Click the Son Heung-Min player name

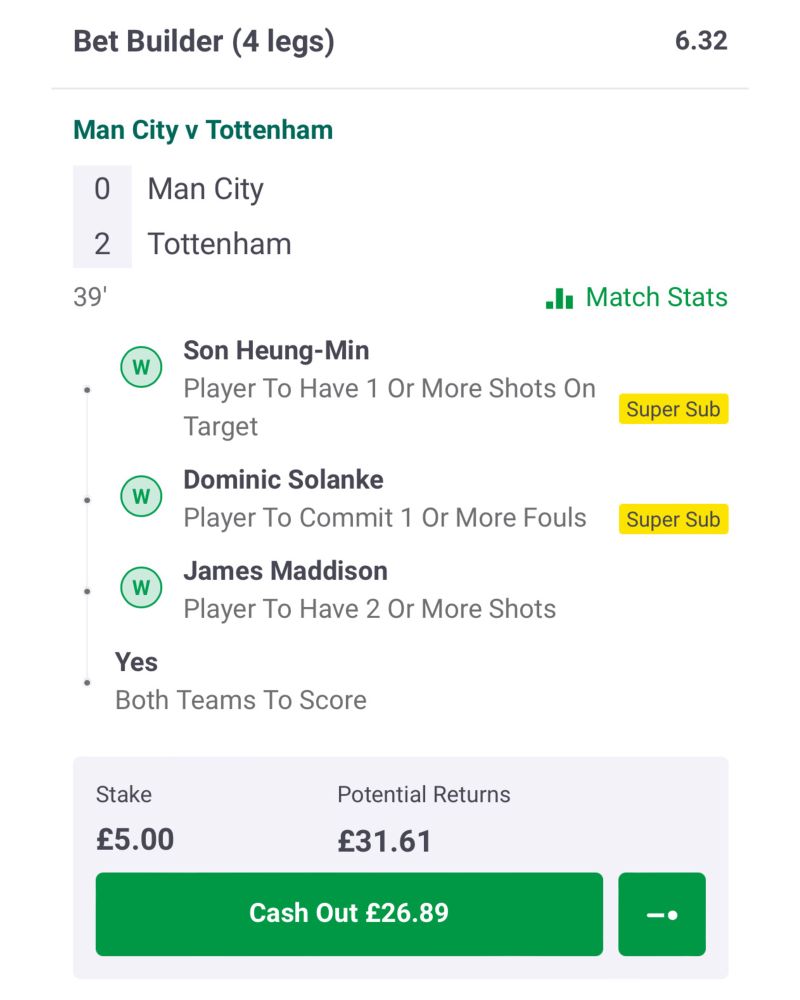tap(276, 350)
